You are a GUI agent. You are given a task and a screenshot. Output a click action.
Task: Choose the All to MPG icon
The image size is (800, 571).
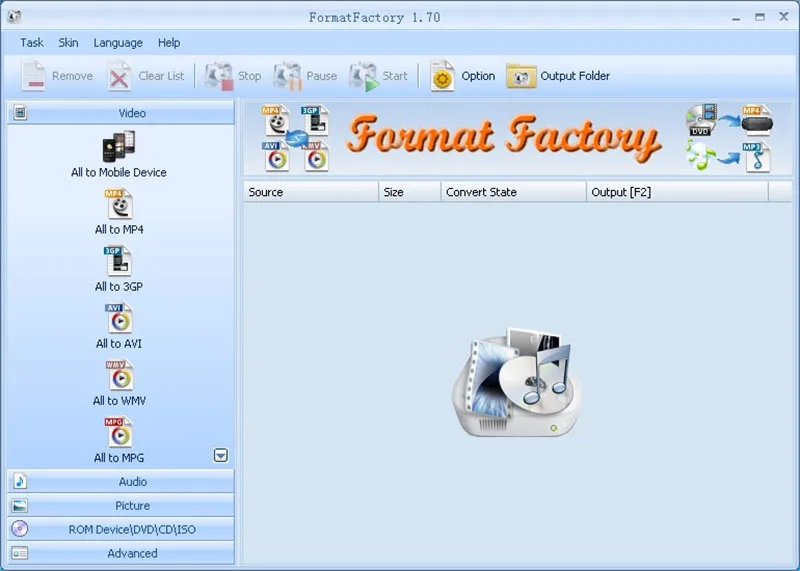point(119,433)
